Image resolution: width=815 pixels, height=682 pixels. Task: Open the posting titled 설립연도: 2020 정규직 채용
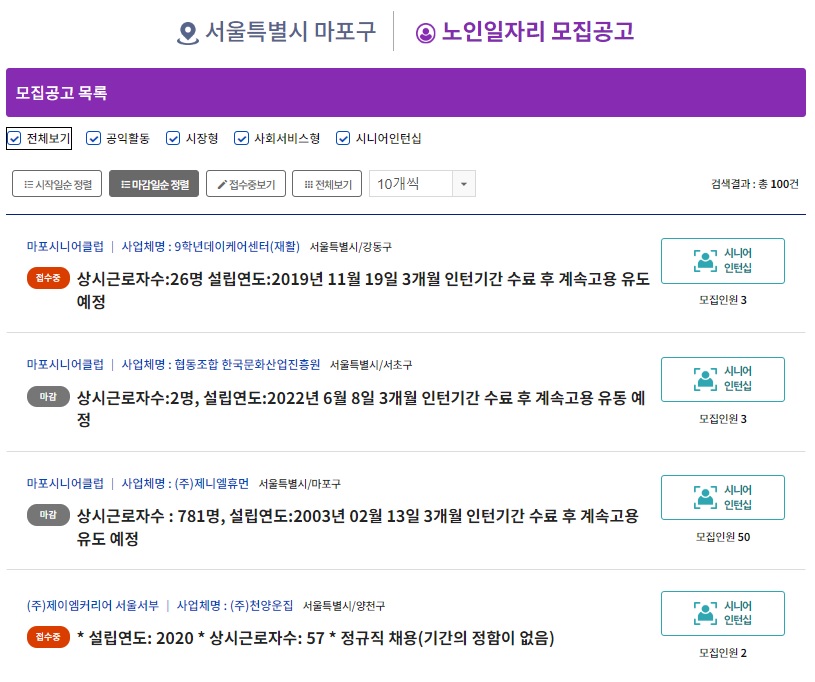coord(316,638)
